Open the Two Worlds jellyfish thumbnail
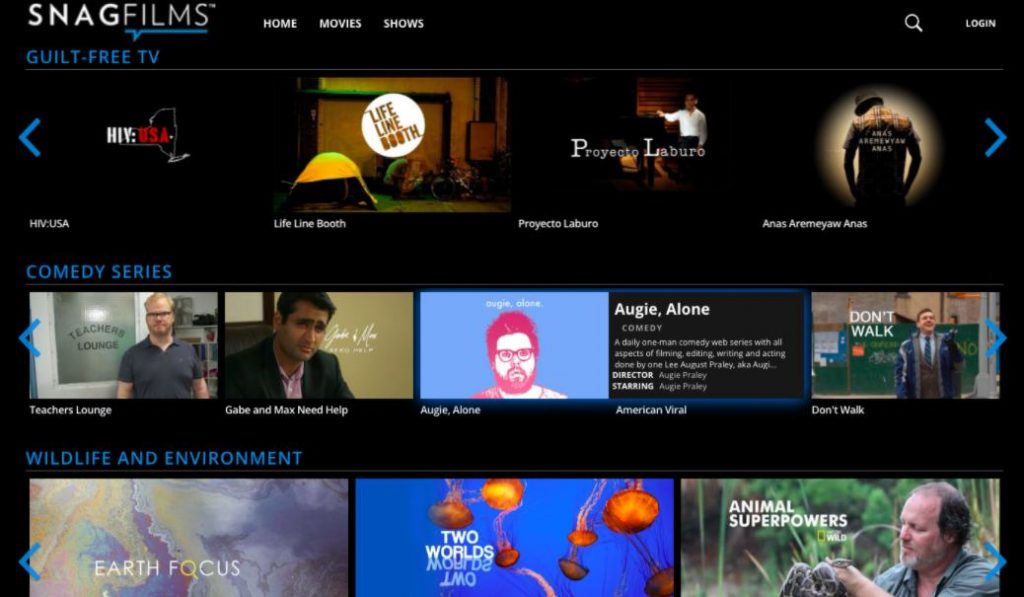 click(x=514, y=538)
